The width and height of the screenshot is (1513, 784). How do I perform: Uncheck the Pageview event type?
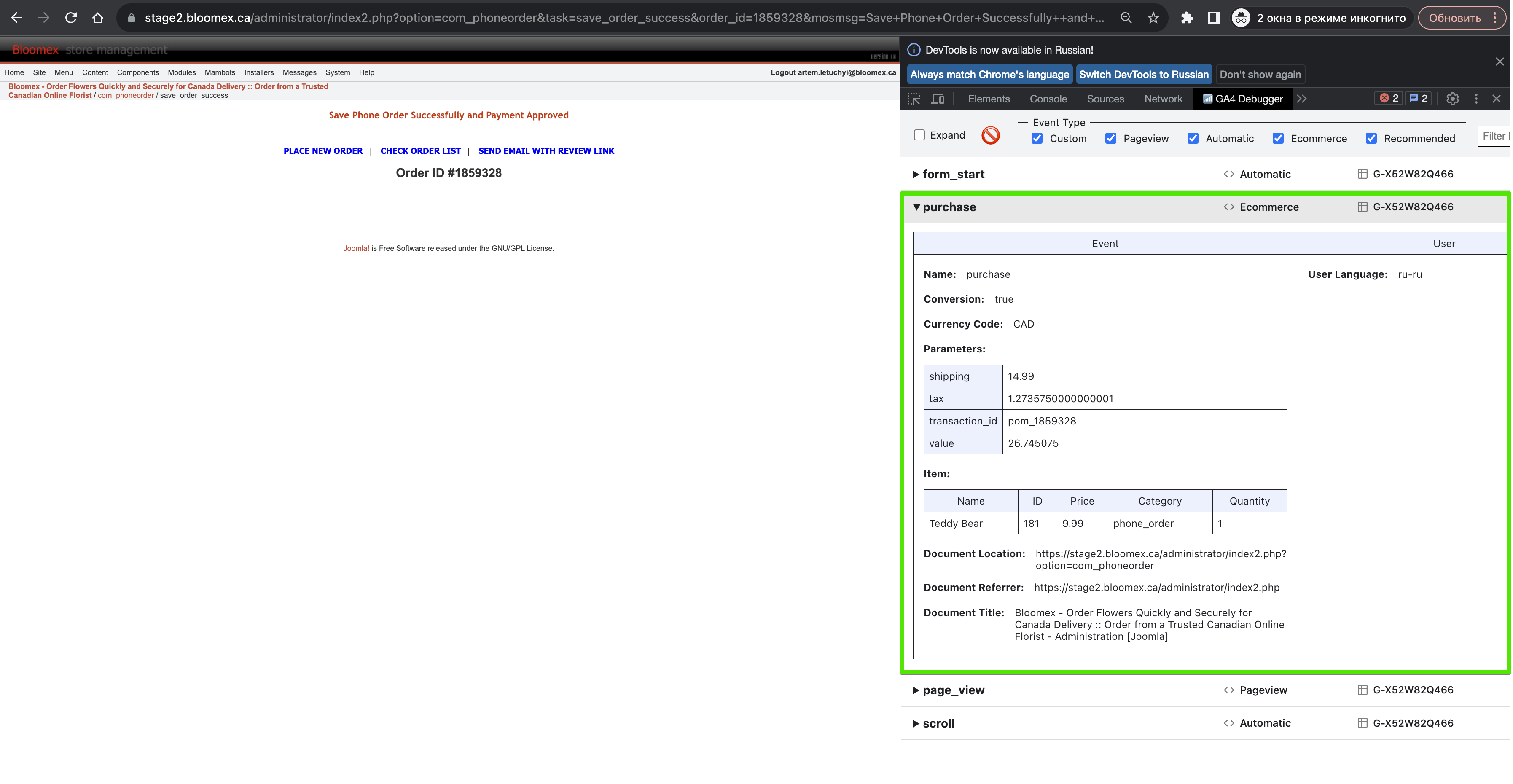1111,139
